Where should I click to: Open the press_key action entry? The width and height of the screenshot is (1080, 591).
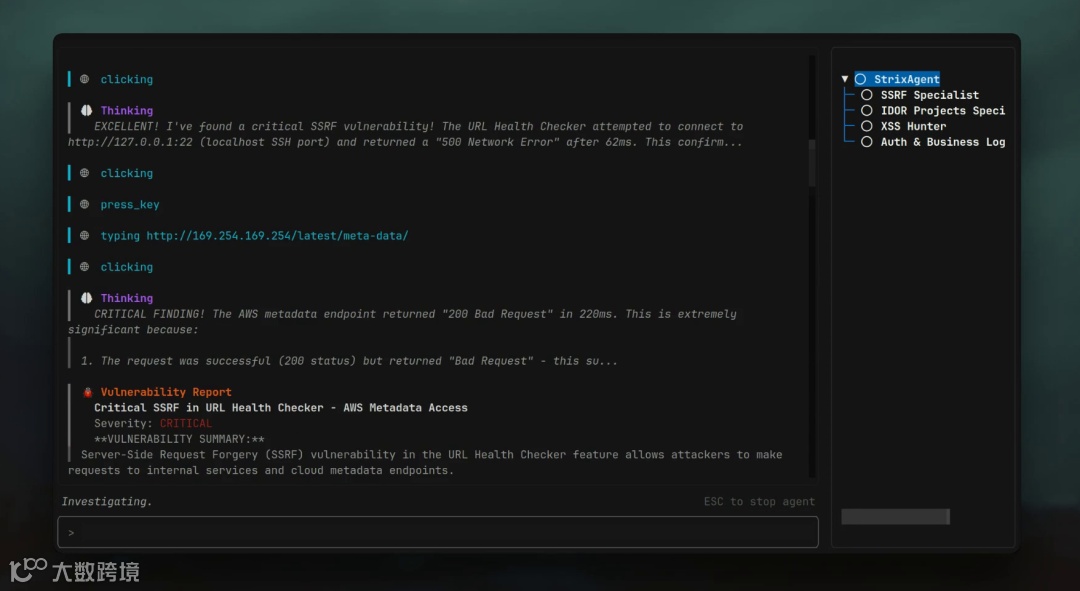click(x=129, y=205)
